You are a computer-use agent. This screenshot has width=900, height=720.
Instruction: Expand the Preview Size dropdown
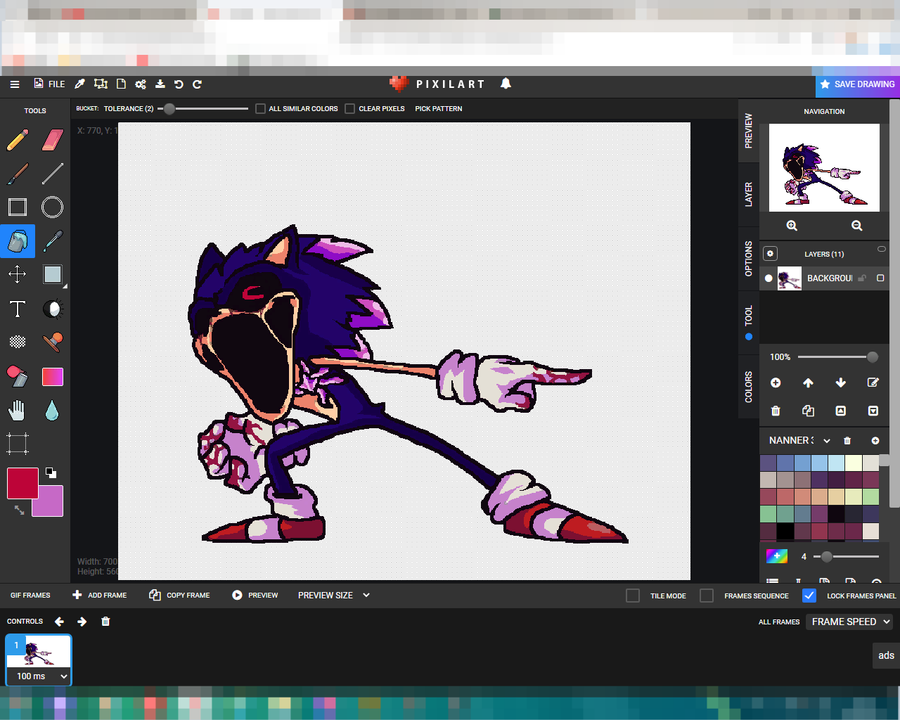point(333,595)
